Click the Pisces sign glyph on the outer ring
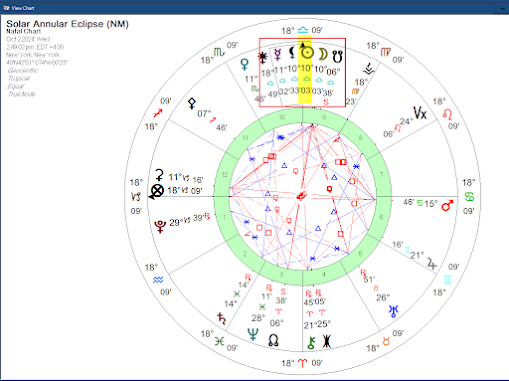The height and width of the screenshot is (381, 509). [x=219, y=341]
